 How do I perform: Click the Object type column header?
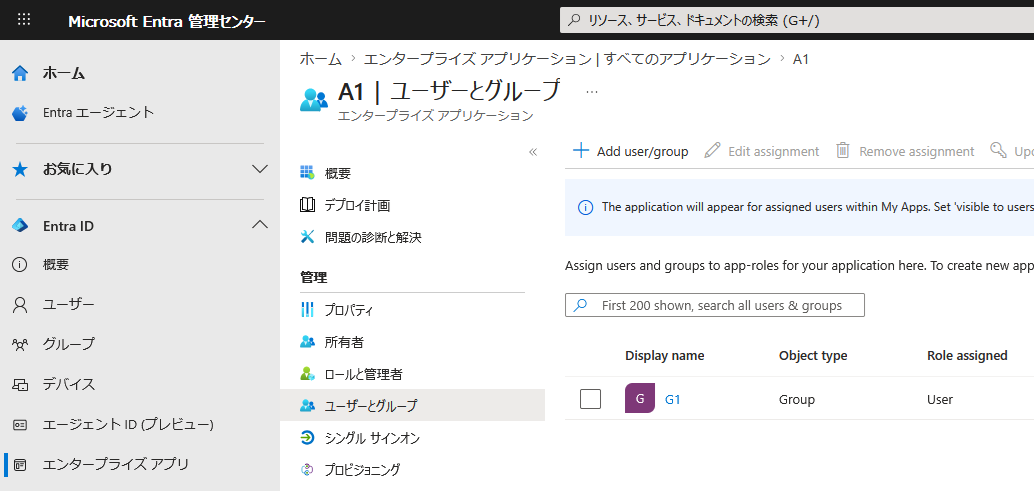[x=813, y=355]
